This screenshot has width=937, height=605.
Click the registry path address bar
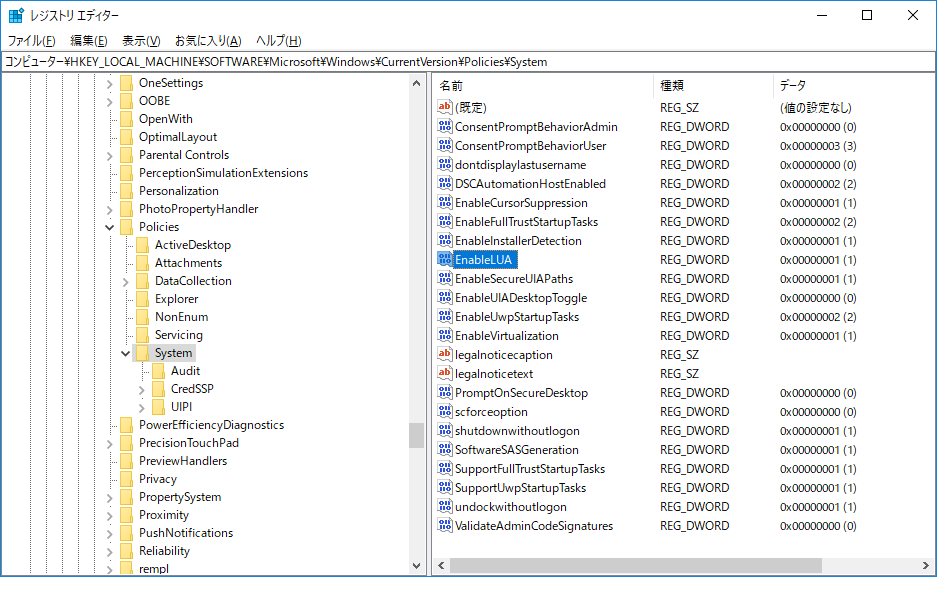coord(468,62)
